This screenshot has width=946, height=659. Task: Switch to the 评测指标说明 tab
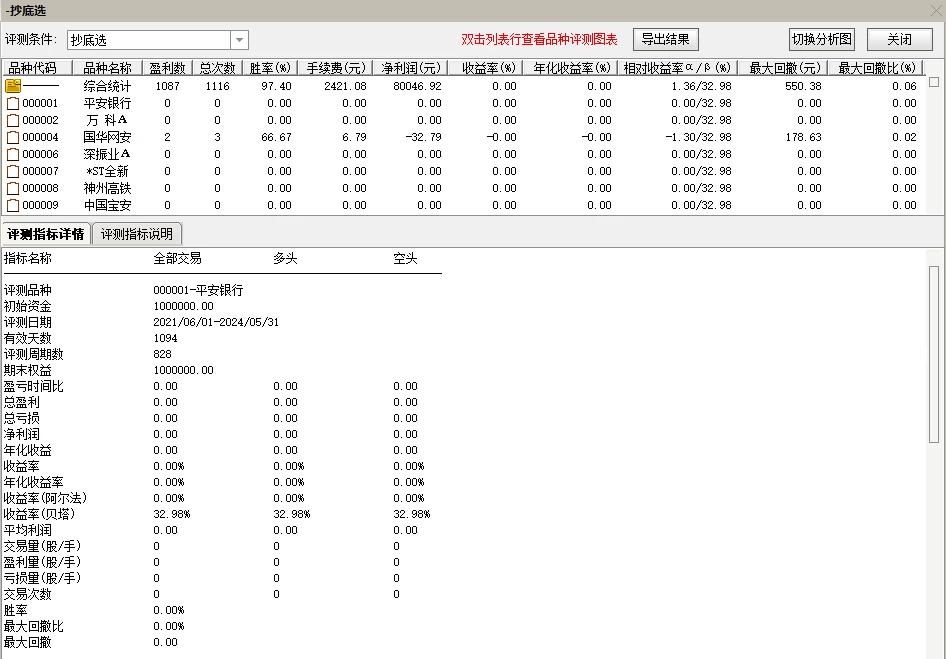(136, 234)
